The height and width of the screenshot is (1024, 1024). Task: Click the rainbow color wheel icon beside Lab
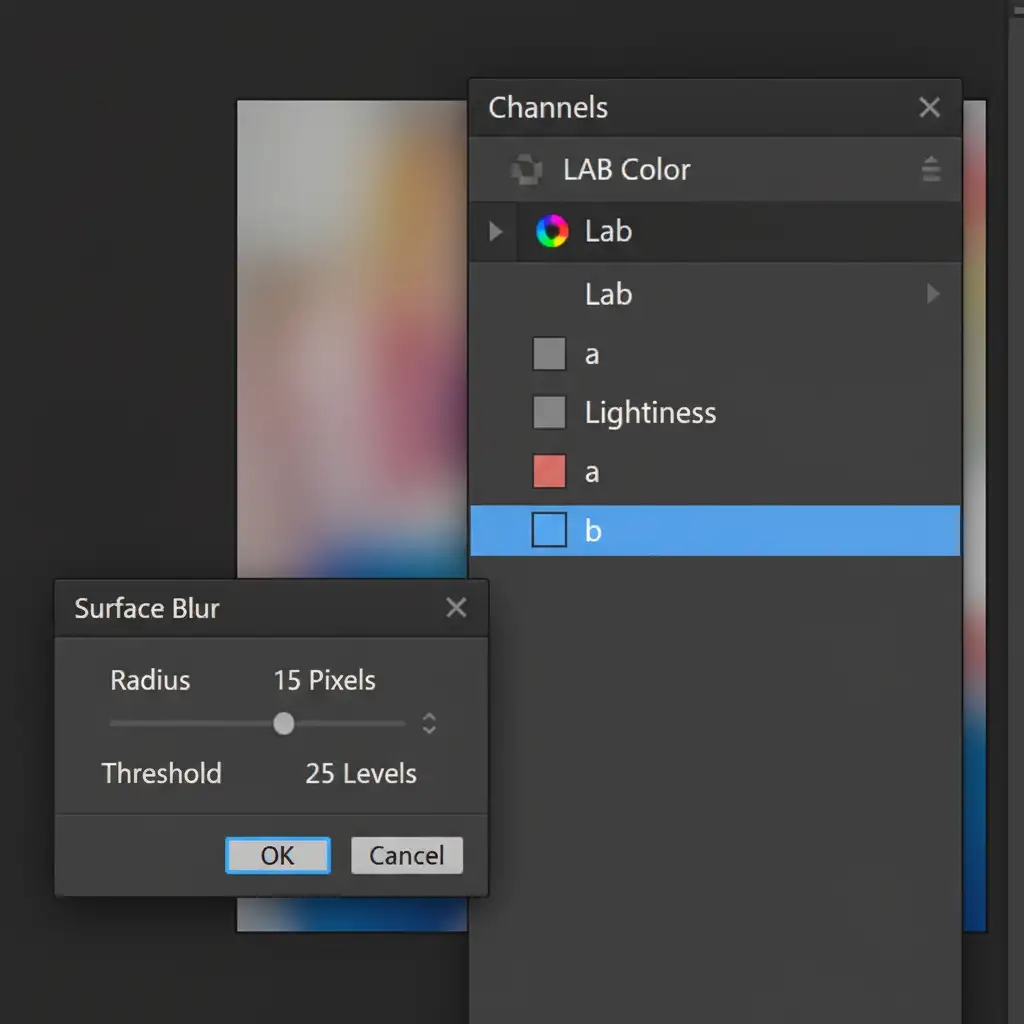pos(551,232)
